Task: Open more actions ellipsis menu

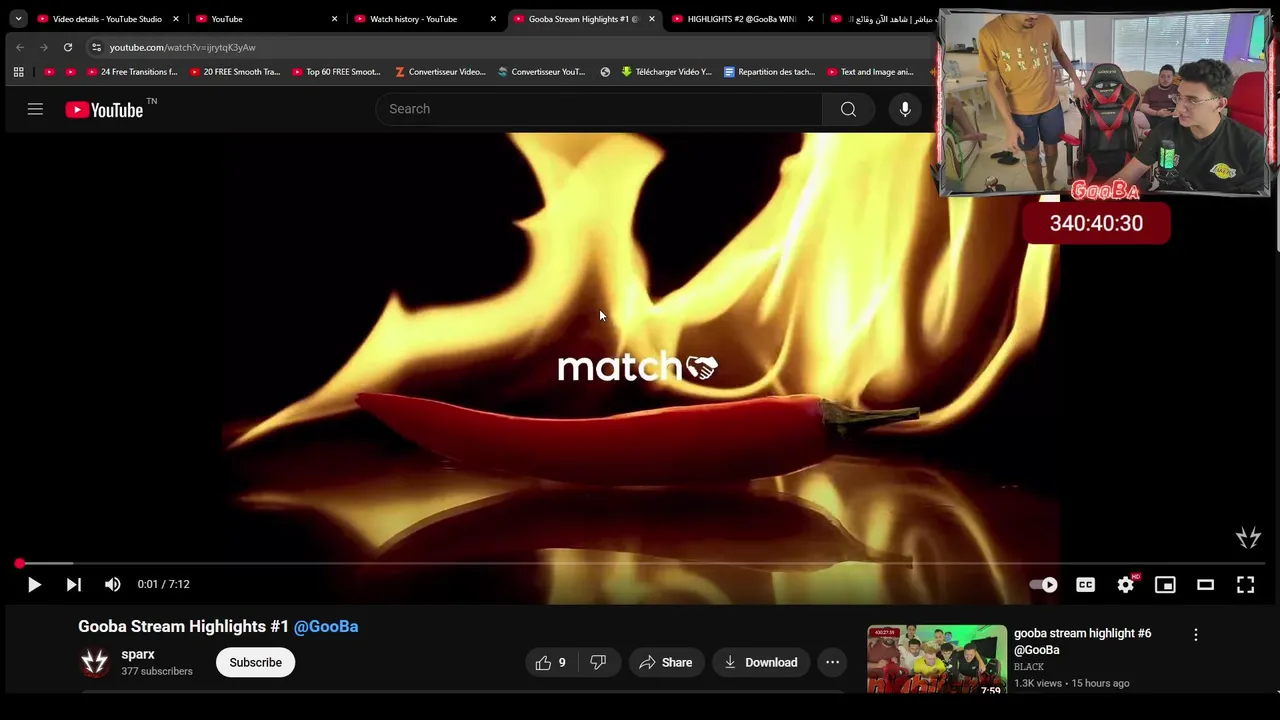Action: click(x=832, y=662)
